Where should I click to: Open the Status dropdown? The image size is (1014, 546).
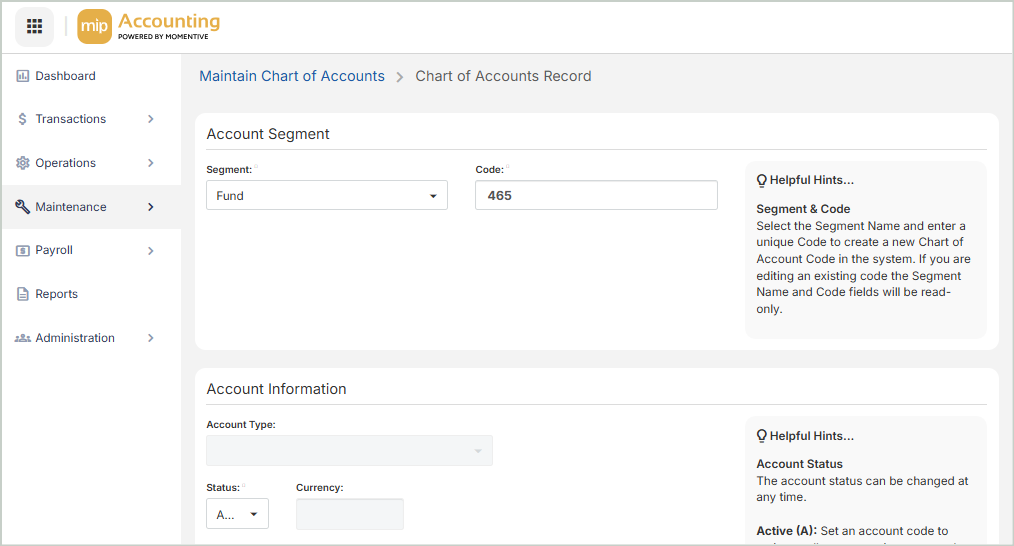click(237, 515)
